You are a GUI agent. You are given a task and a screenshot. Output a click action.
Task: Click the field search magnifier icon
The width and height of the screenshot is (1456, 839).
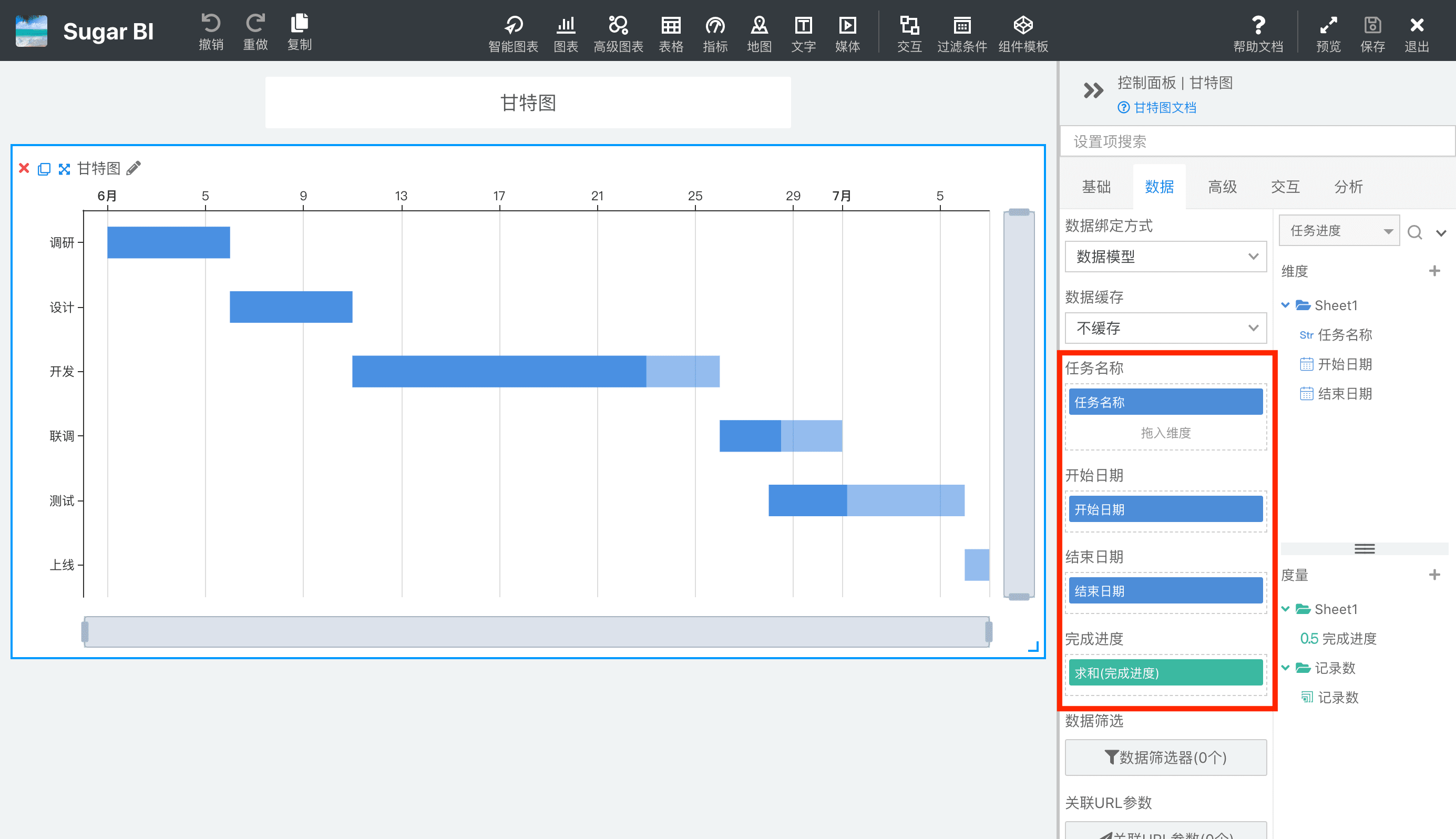click(x=1414, y=232)
